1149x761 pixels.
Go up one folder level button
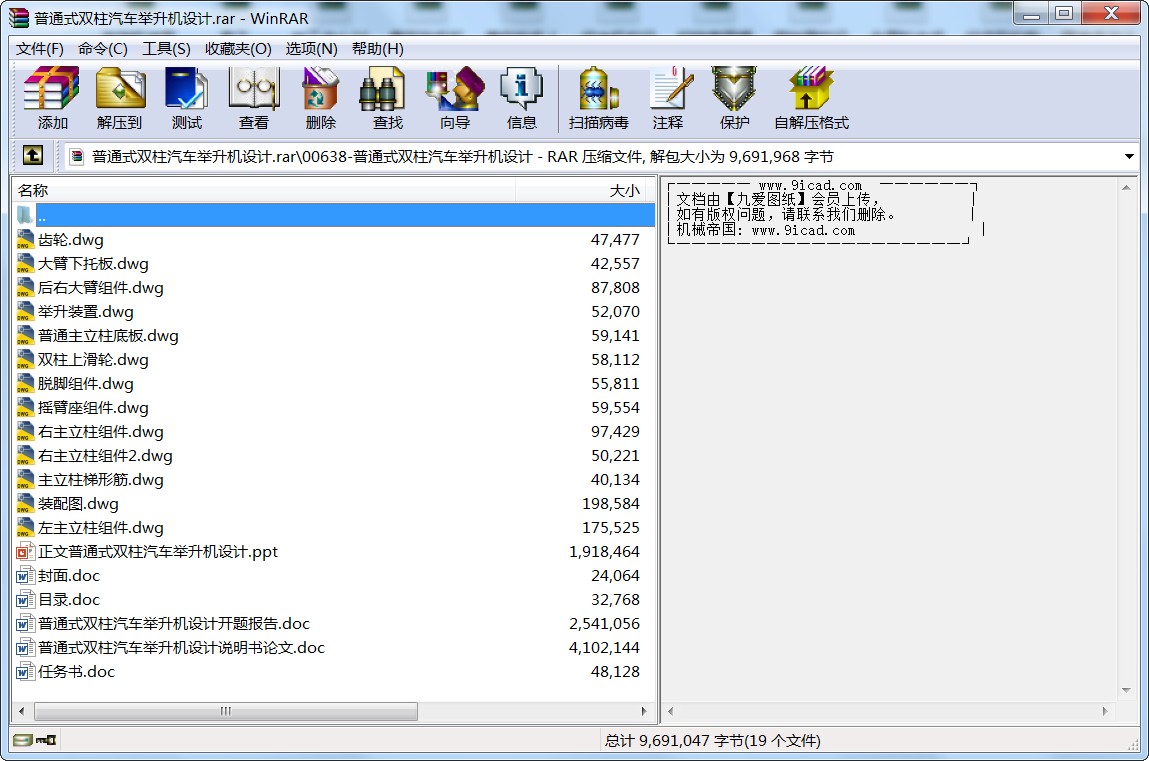click(x=33, y=156)
